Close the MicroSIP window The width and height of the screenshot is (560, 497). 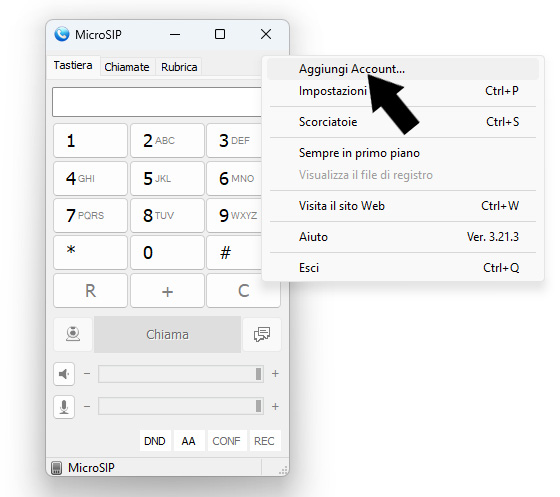[266, 34]
